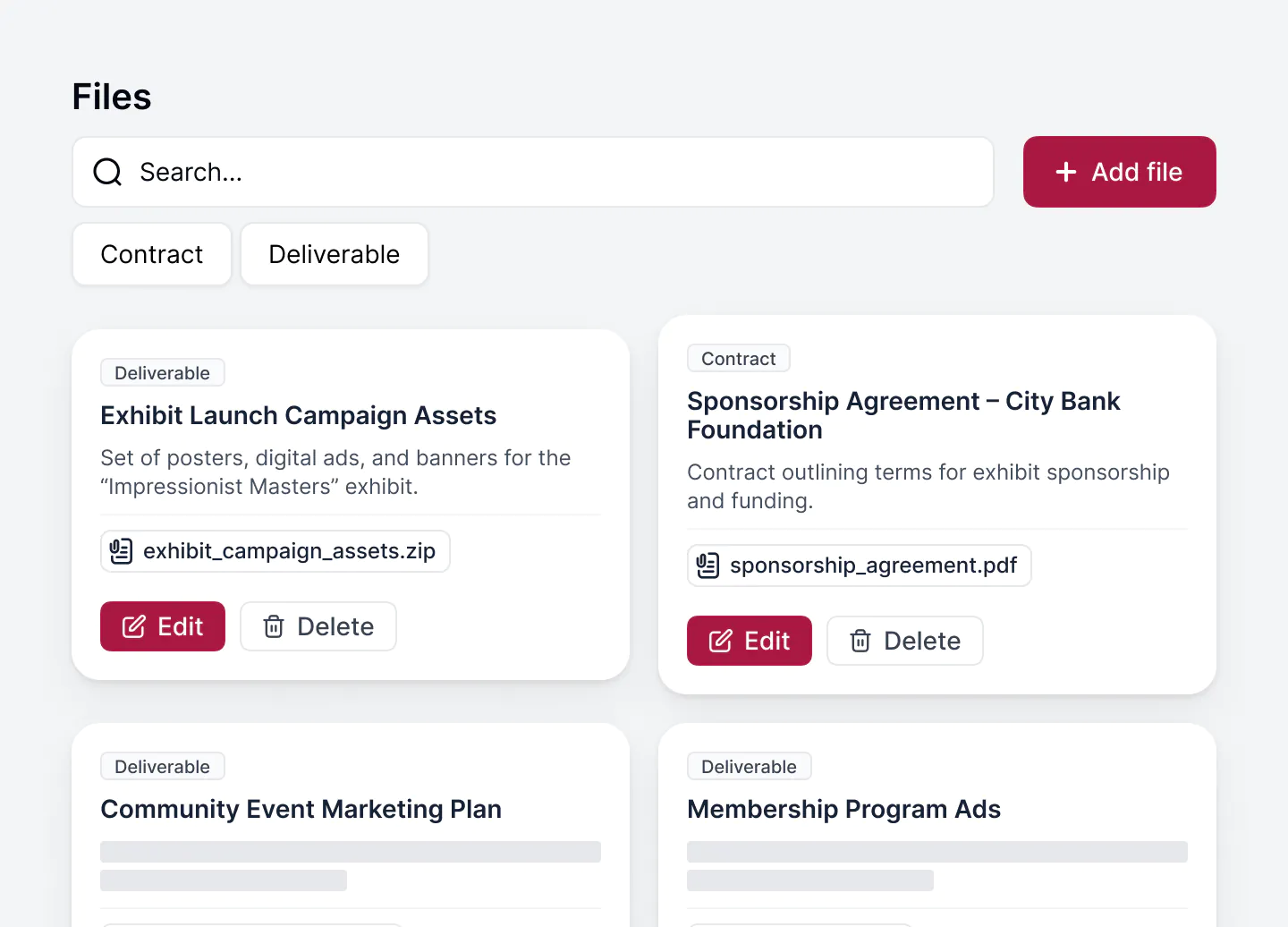Click the file icon beside sponsorship_agreement.pdf

point(707,566)
